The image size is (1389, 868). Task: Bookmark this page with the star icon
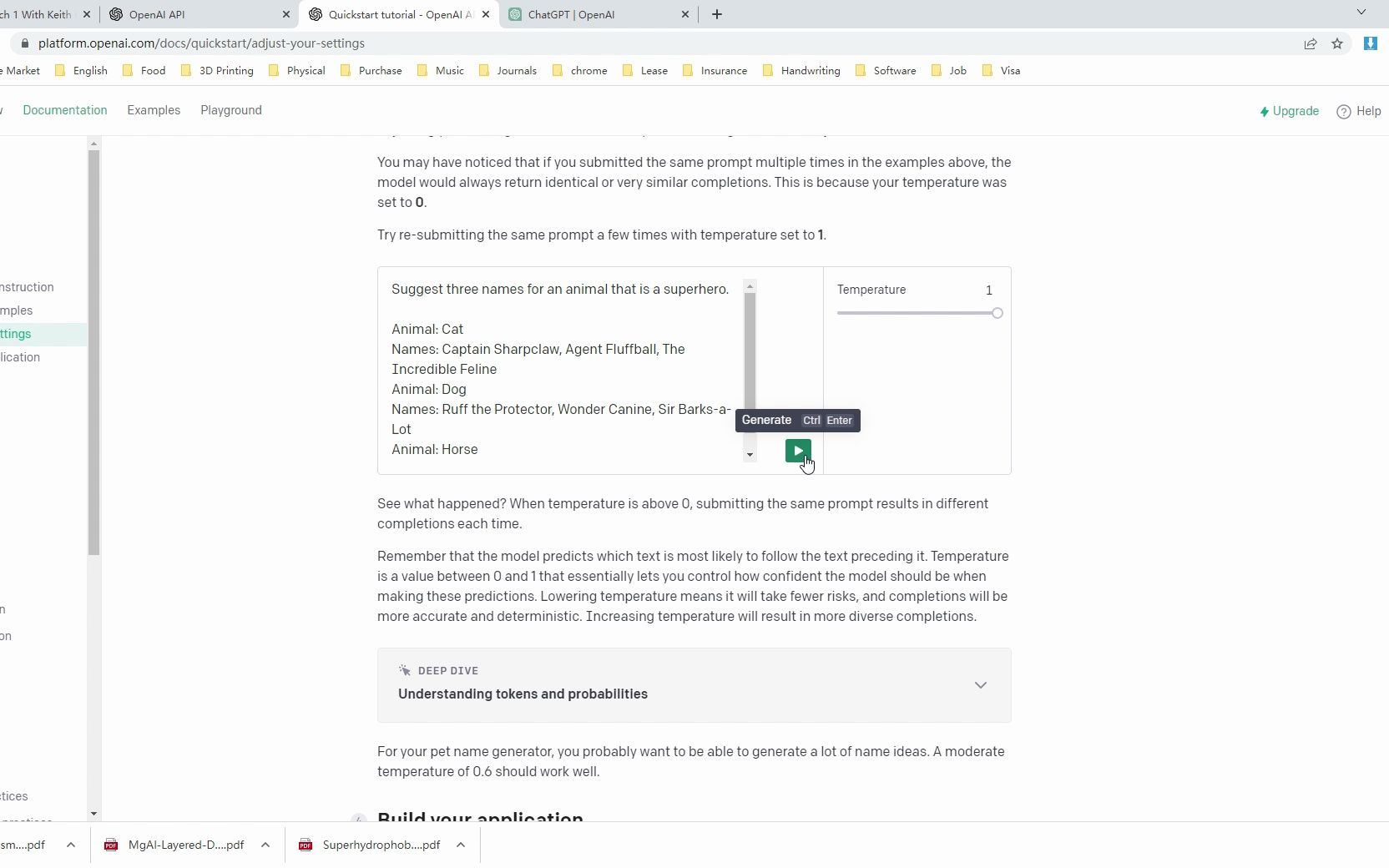(1337, 43)
